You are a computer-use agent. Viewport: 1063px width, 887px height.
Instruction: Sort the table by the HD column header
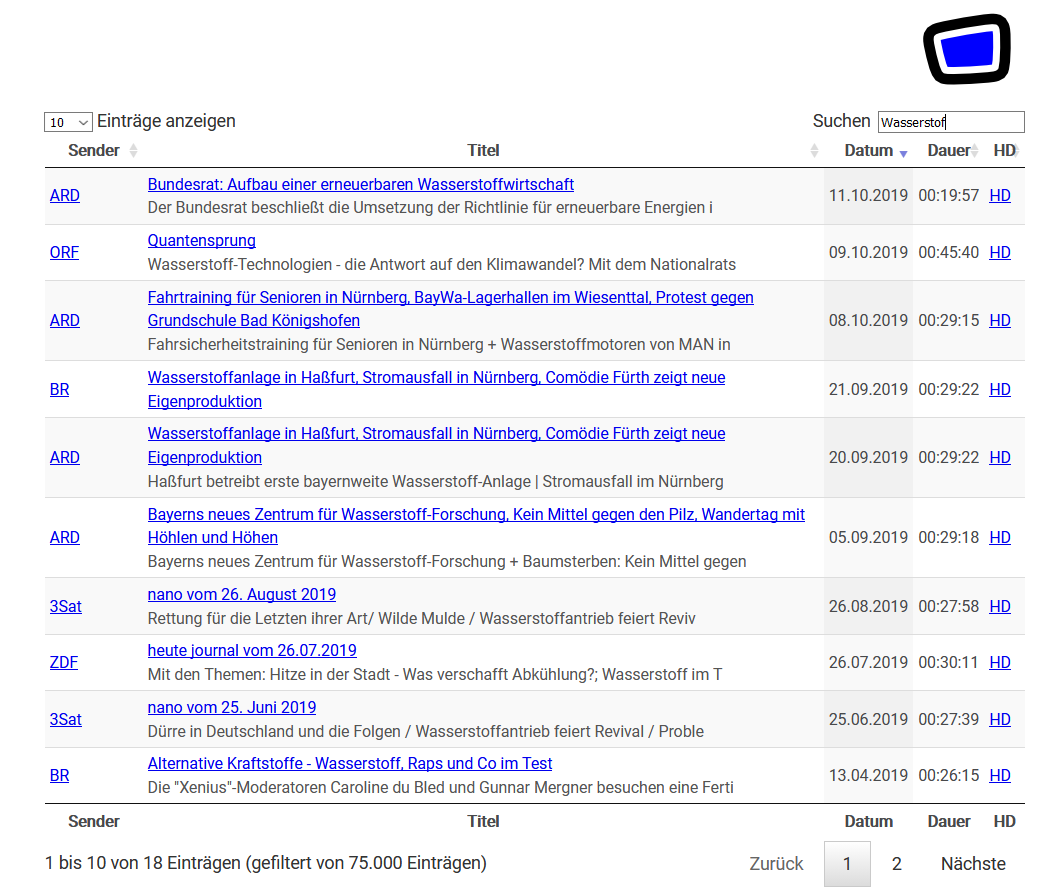pos(1005,151)
